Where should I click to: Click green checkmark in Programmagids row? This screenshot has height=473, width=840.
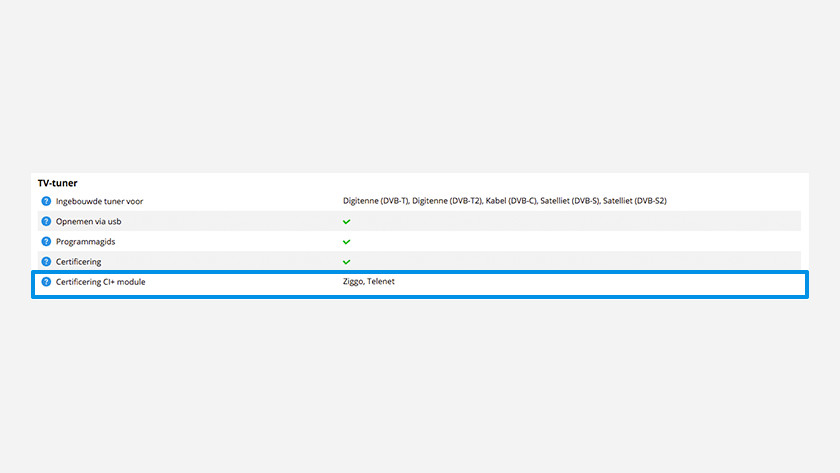(347, 241)
